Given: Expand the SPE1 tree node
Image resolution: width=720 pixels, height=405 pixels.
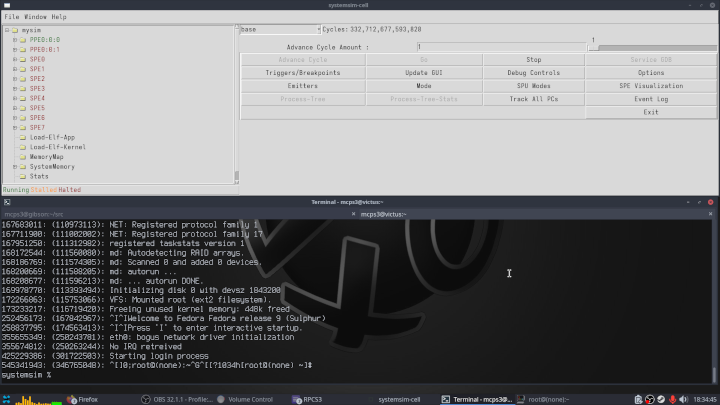Looking at the screenshot, I should click(x=15, y=69).
